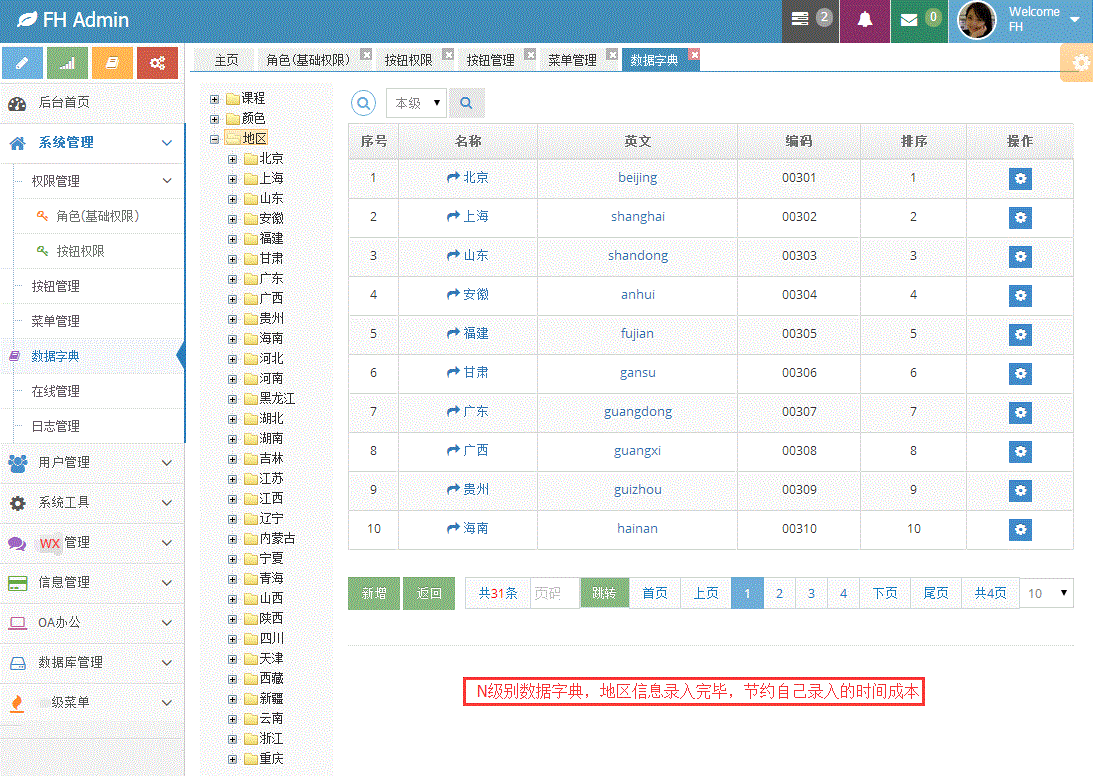This screenshot has height=776, width=1093.
Task: Switch to the 按钮权限 tab
Action: point(408,61)
